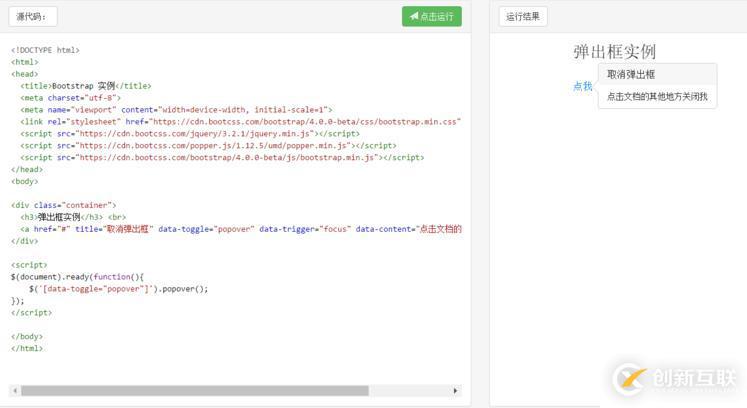
Task: Click the 点我 popover link
Action: (x=582, y=86)
